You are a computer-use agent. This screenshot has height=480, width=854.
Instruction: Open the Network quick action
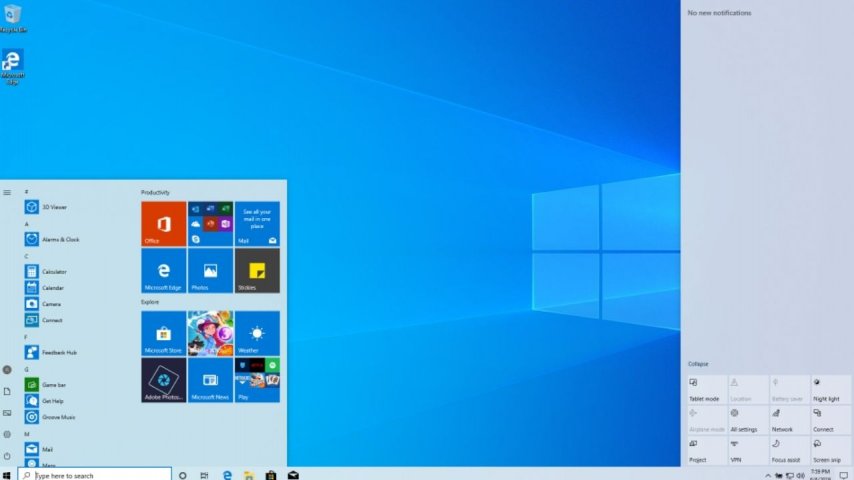coord(789,420)
